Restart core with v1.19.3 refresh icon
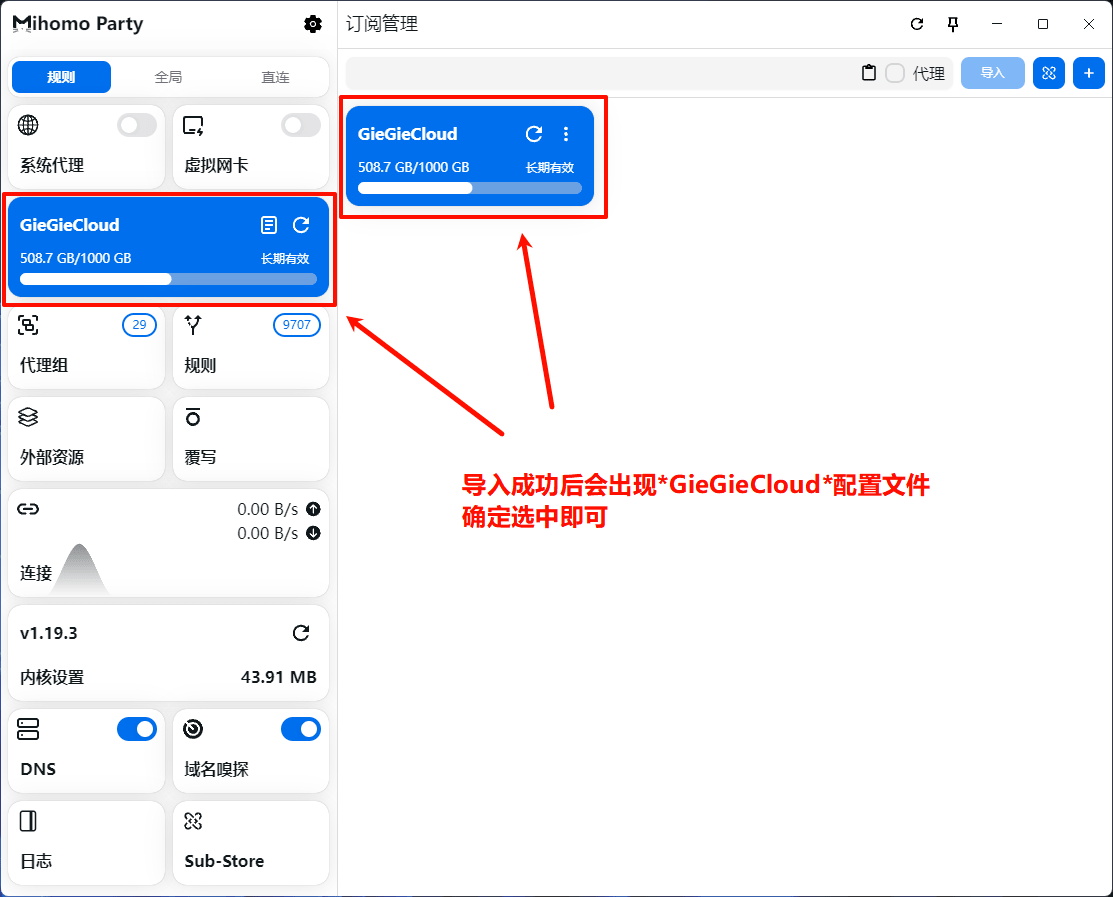1113x897 pixels. coord(301,633)
